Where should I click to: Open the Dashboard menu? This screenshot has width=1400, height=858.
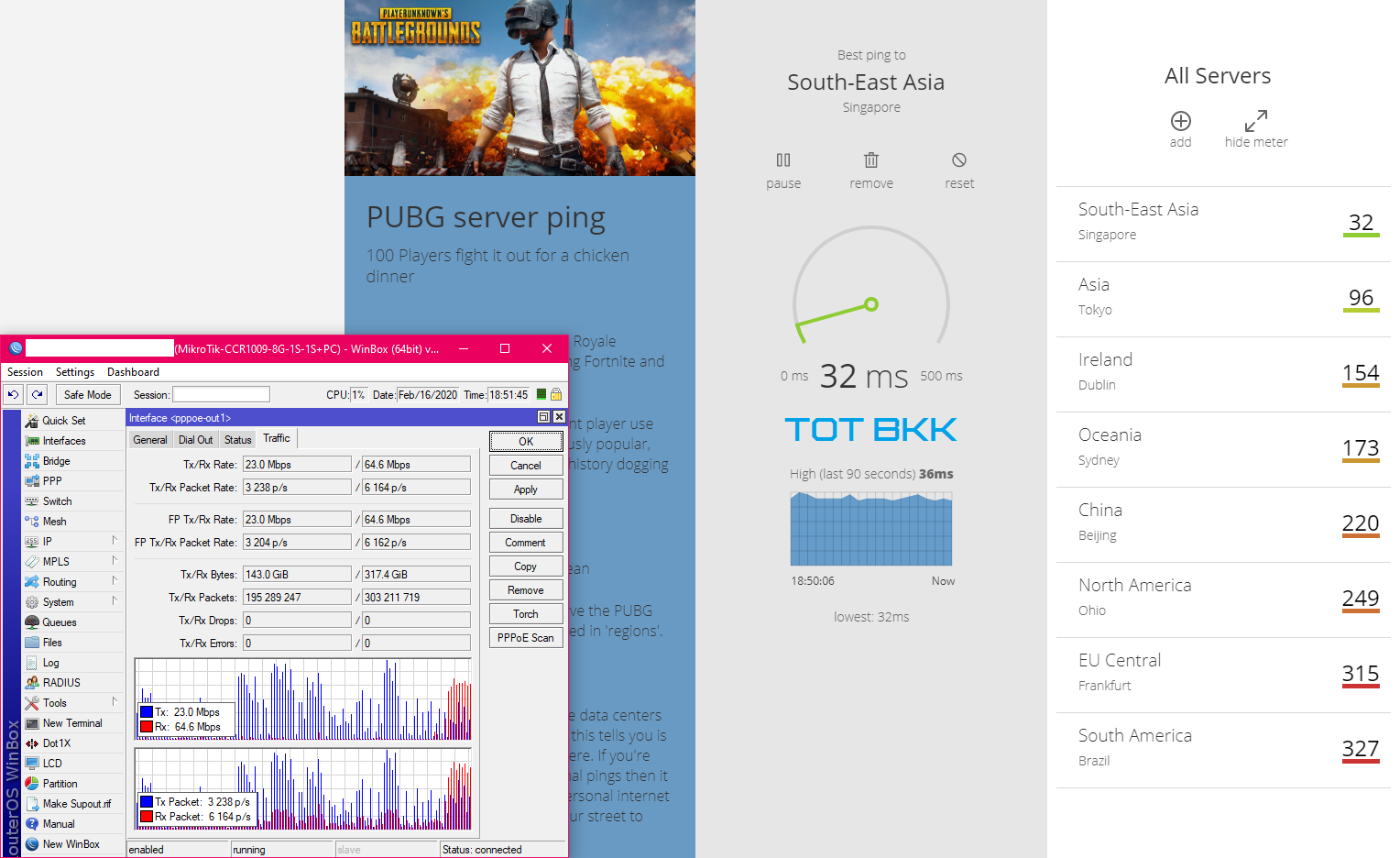[133, 372]
